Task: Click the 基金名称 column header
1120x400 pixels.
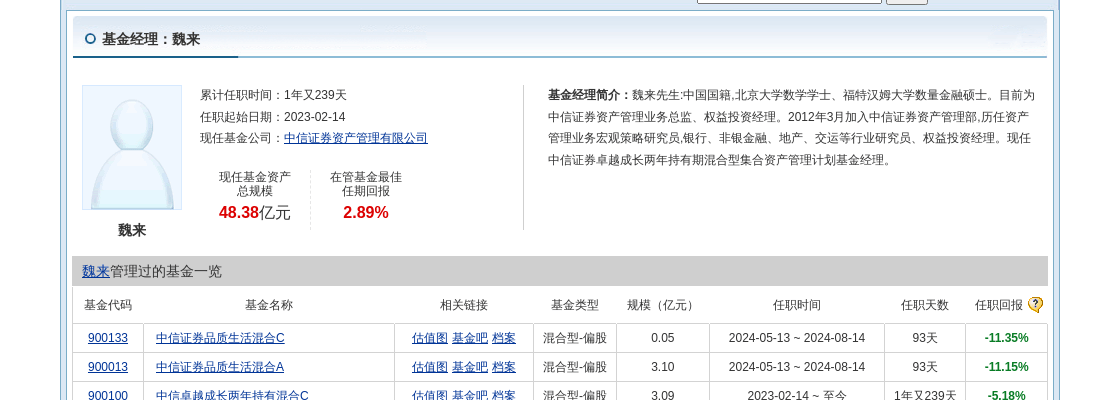Action: click(269, 305)
